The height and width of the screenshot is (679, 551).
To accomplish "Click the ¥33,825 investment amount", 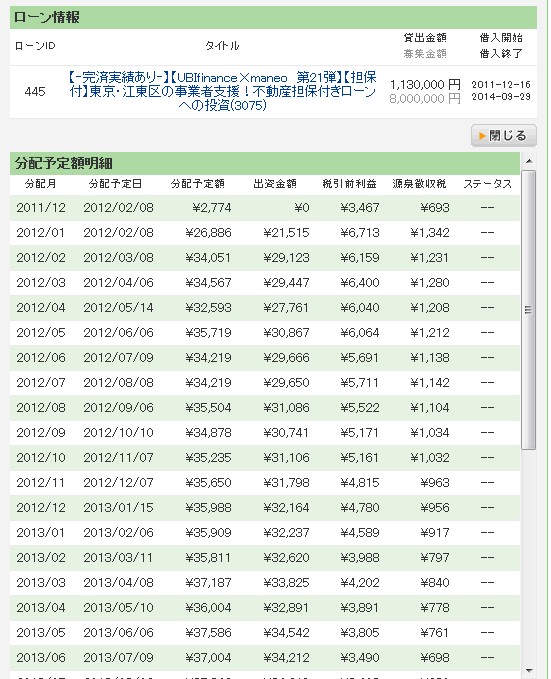I will click(286, 583).
